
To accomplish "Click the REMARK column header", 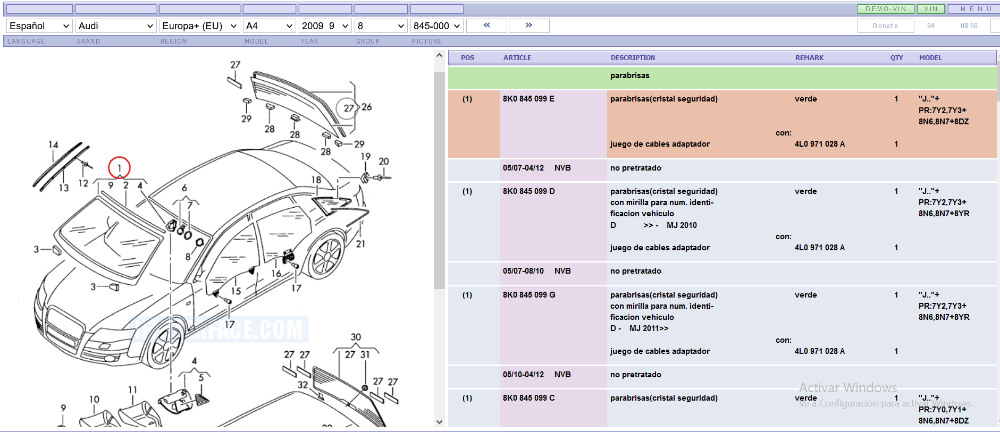I will 809,57.
